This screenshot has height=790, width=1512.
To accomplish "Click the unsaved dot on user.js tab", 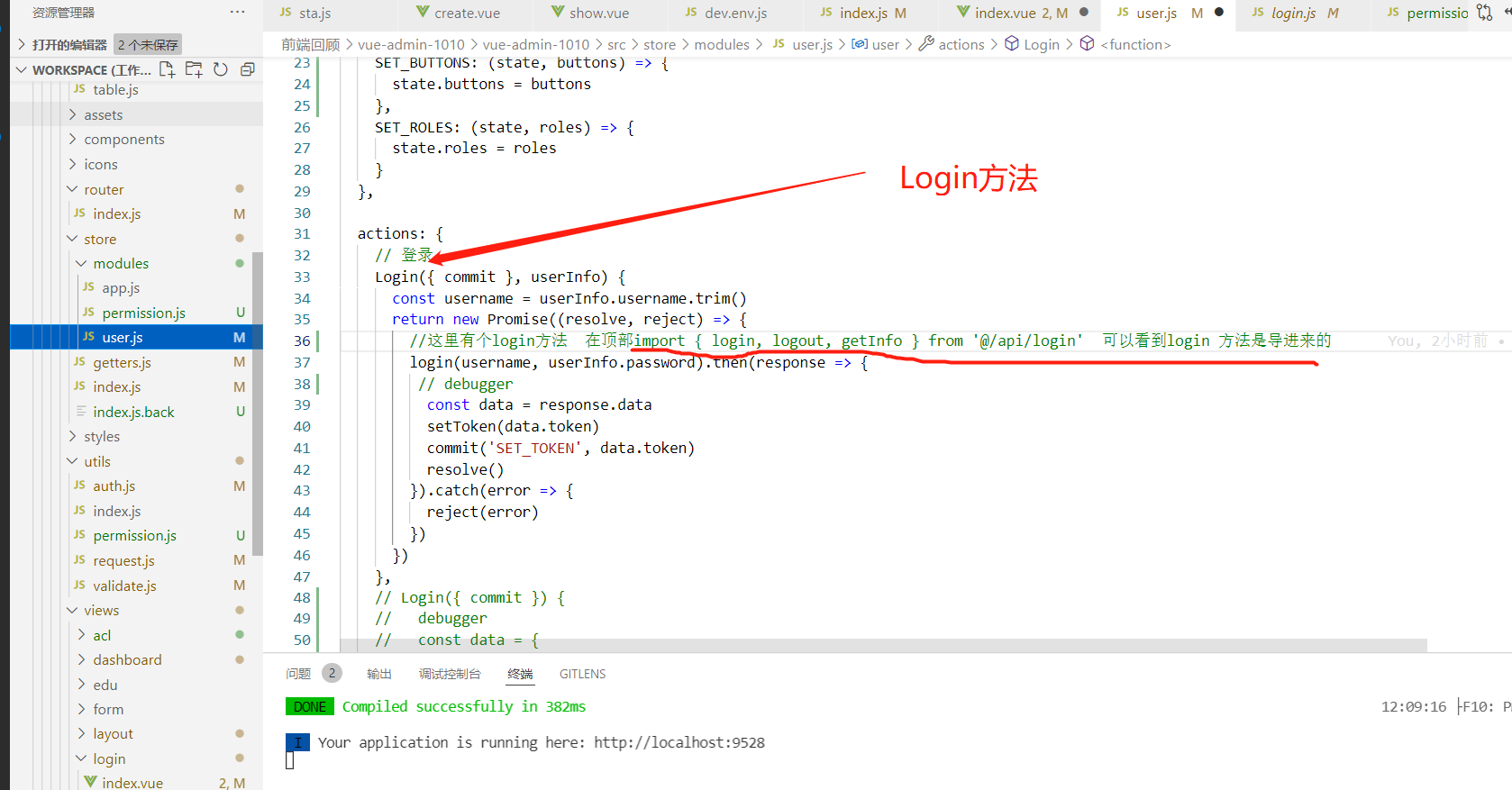I will [x=1219, y=13].
